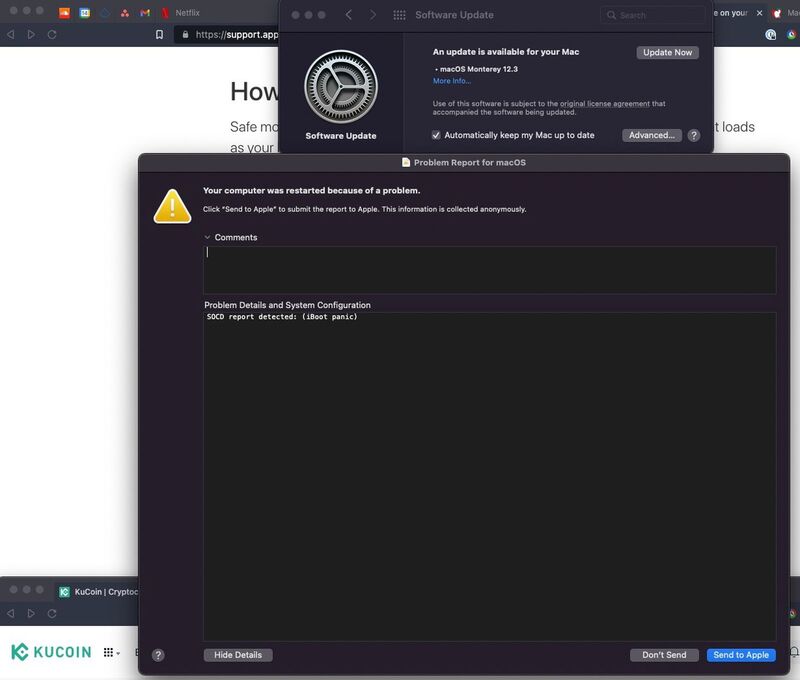Open More Info link for macOS Monterey

pos(452,81)
